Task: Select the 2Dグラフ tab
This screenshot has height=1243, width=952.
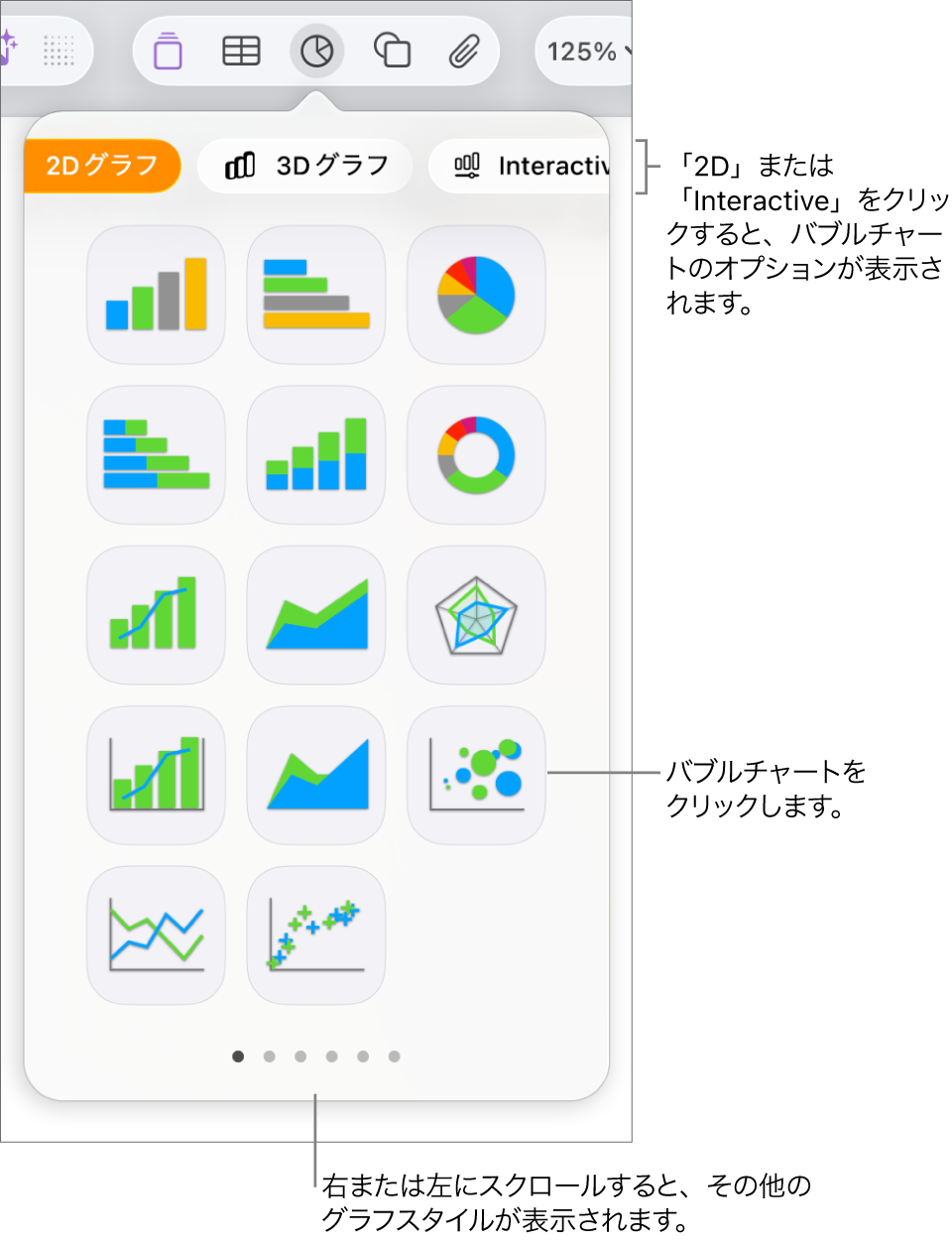Action: 102,166
